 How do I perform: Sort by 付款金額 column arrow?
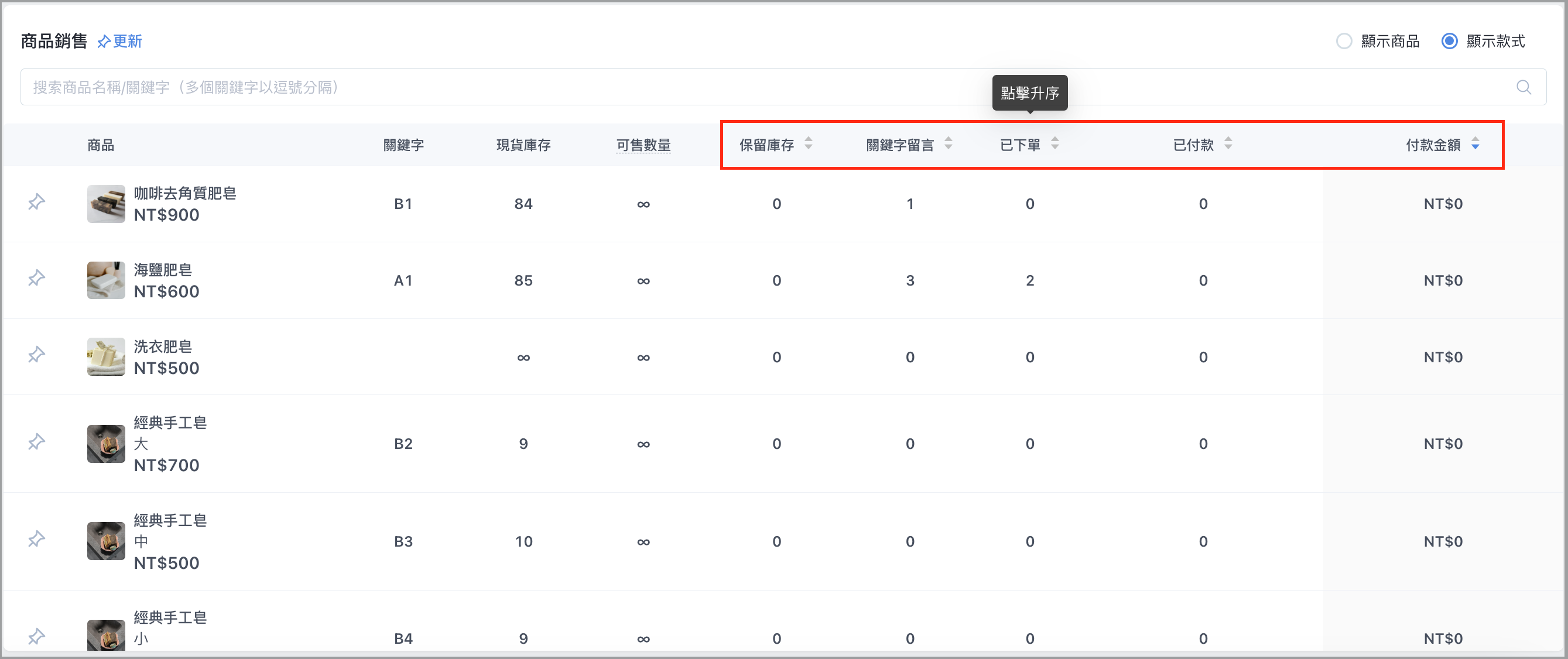[x=1475, y=143]
